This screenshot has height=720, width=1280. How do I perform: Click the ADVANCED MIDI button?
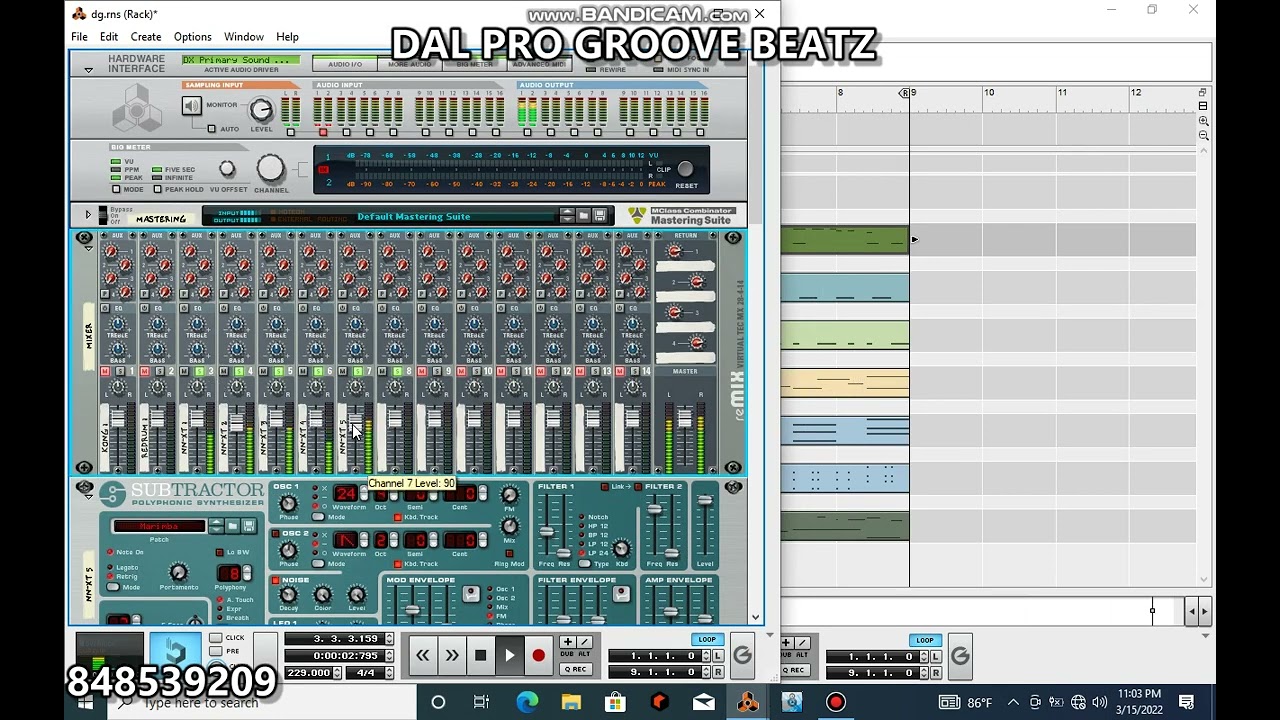pos(539,64)
